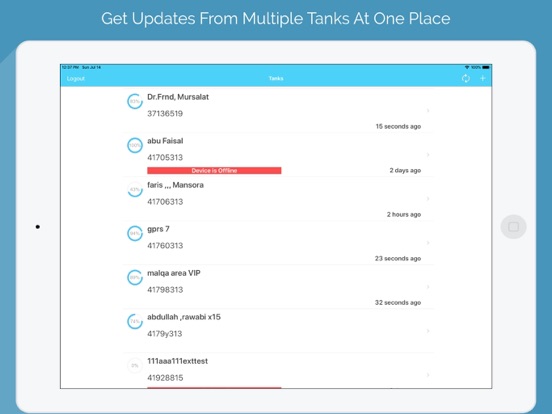Select the tank name Dr.Frnd, Mursalat
The width and height of the screenshot is (552, 414).
pos(178,97)
